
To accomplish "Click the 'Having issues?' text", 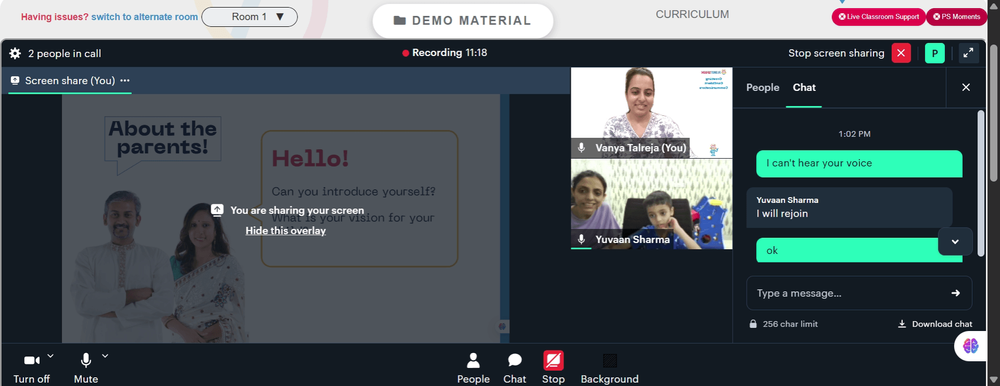I will 55,17.
